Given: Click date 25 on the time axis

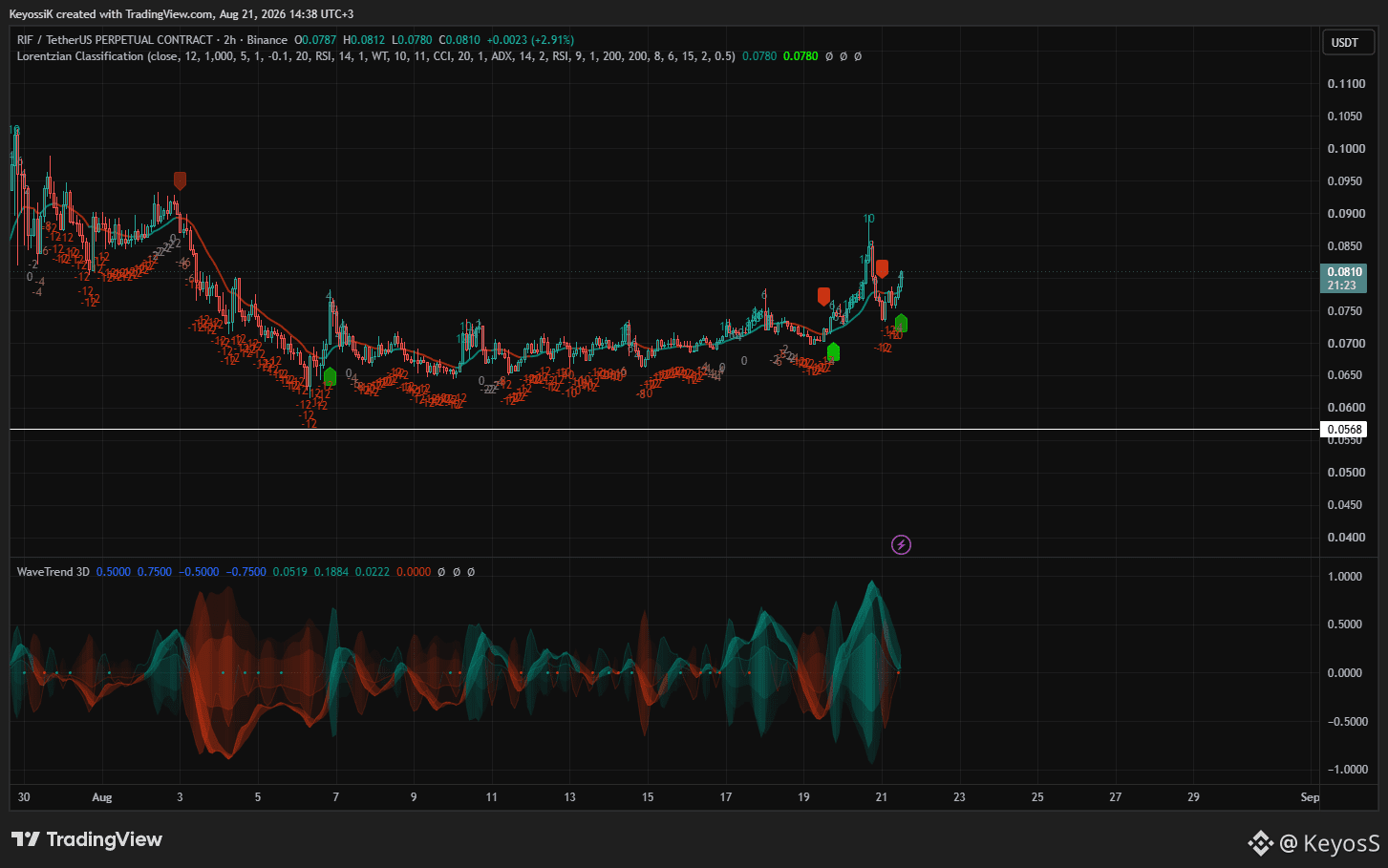Looking at the screenshot, I should (x=1037, y=797).
